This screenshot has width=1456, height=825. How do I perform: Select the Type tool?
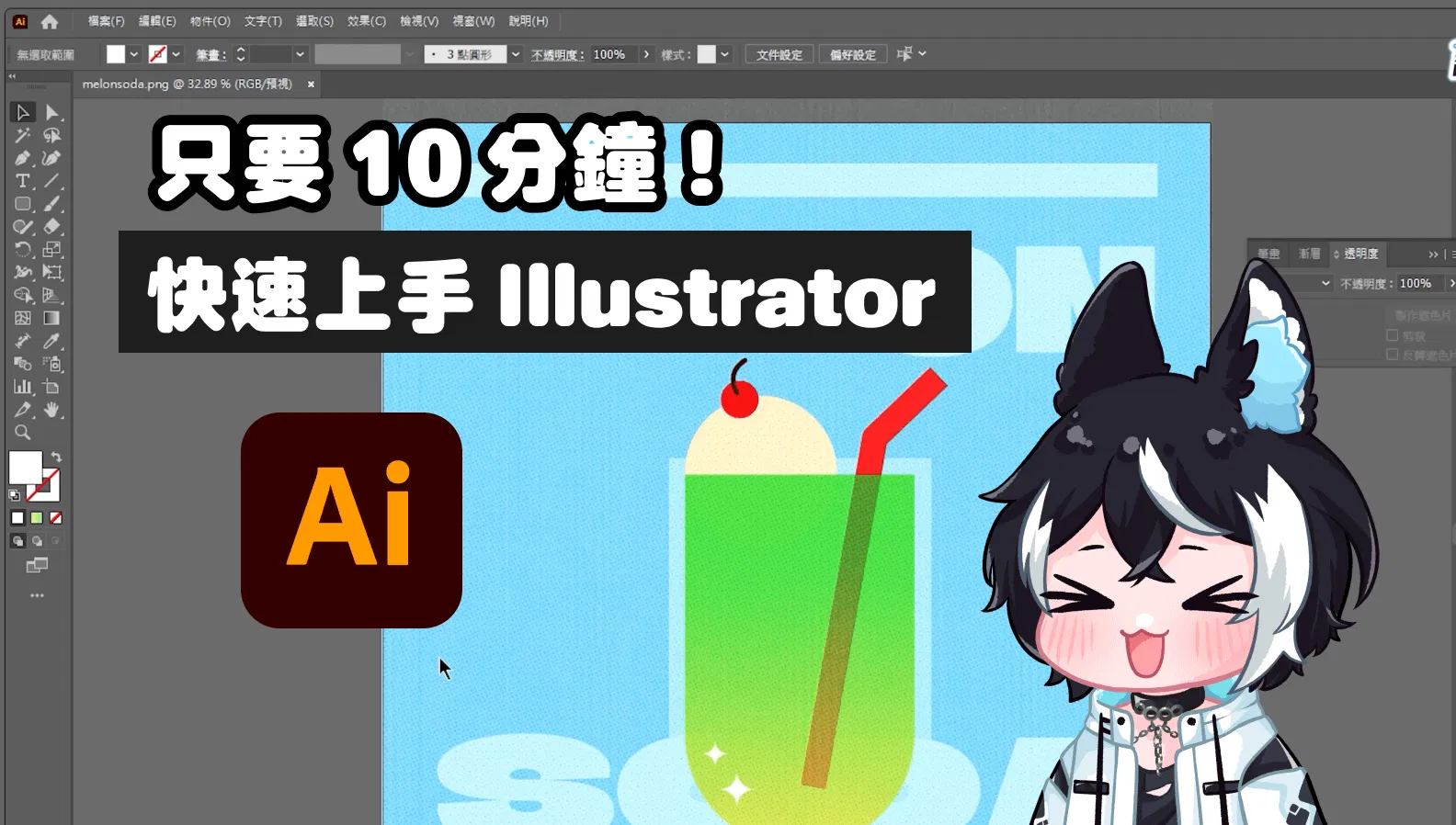23,181
